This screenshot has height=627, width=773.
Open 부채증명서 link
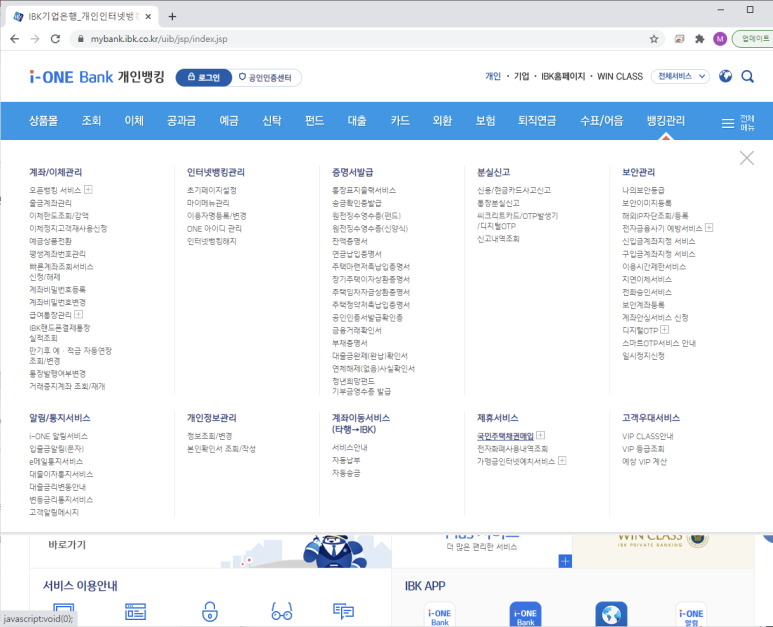(350, 343)
